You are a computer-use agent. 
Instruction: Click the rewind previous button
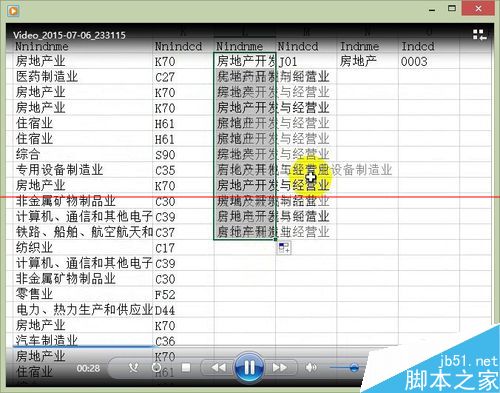coord(219,367)
